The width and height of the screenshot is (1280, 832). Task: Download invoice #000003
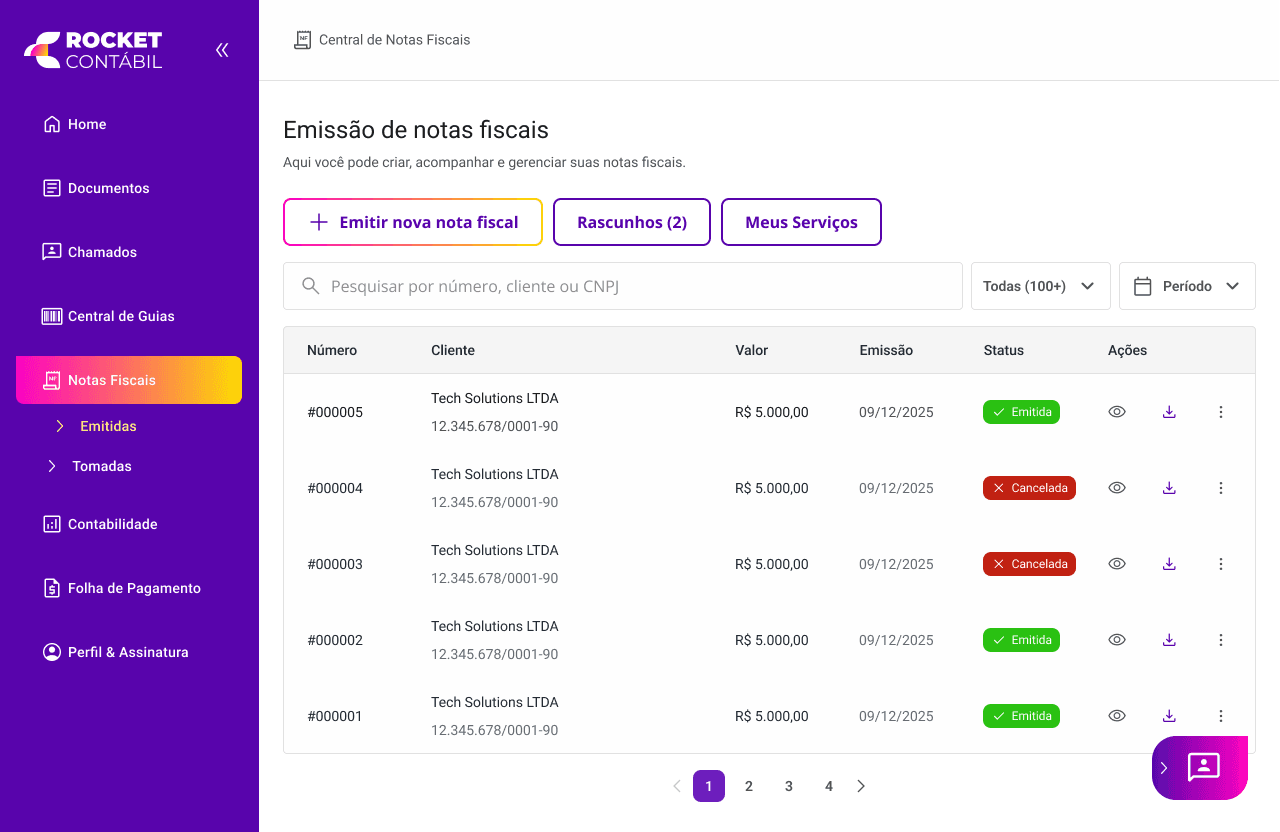(x=1169, y=564)
